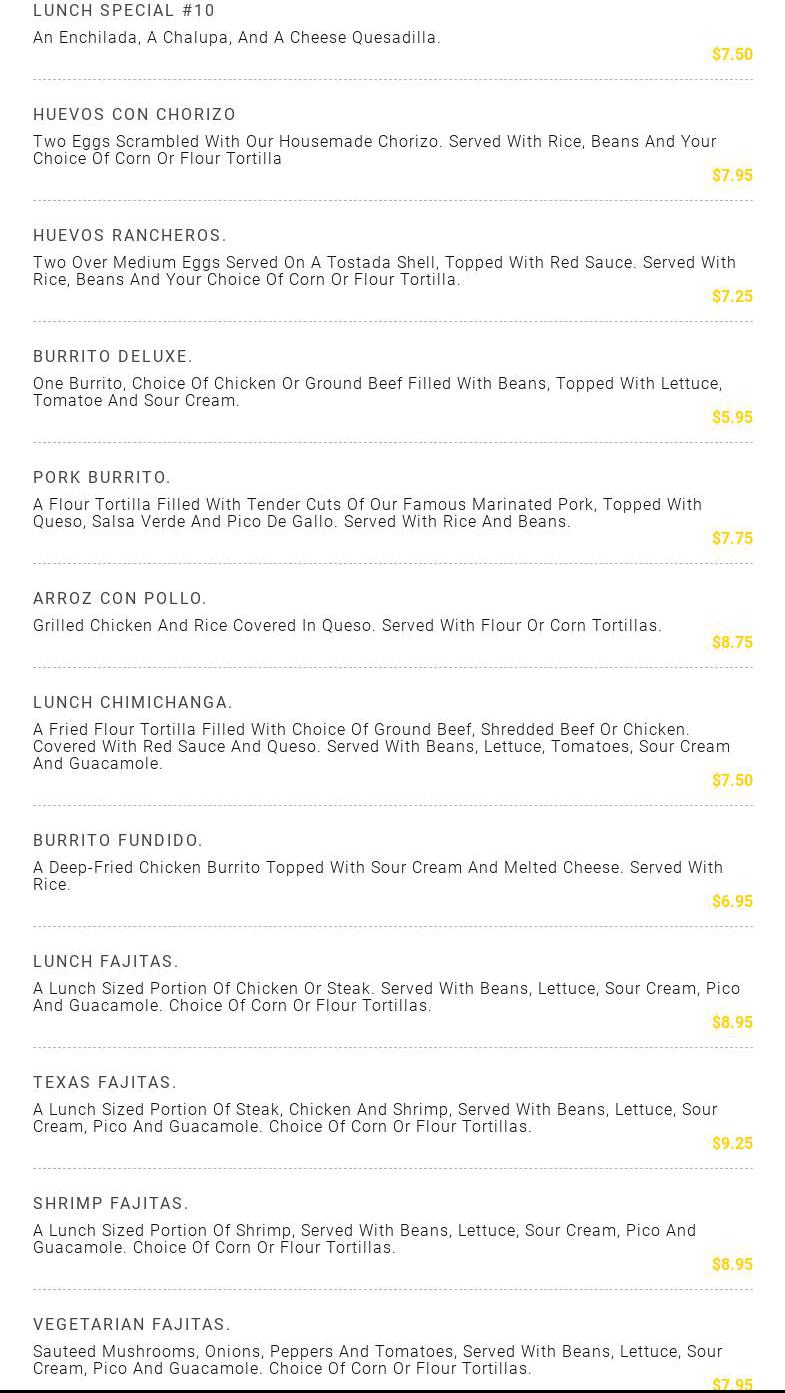Click the $7.25 Huevos Rancheros price
Viewport: 785px width, 1393px height.
click(732, 296)
